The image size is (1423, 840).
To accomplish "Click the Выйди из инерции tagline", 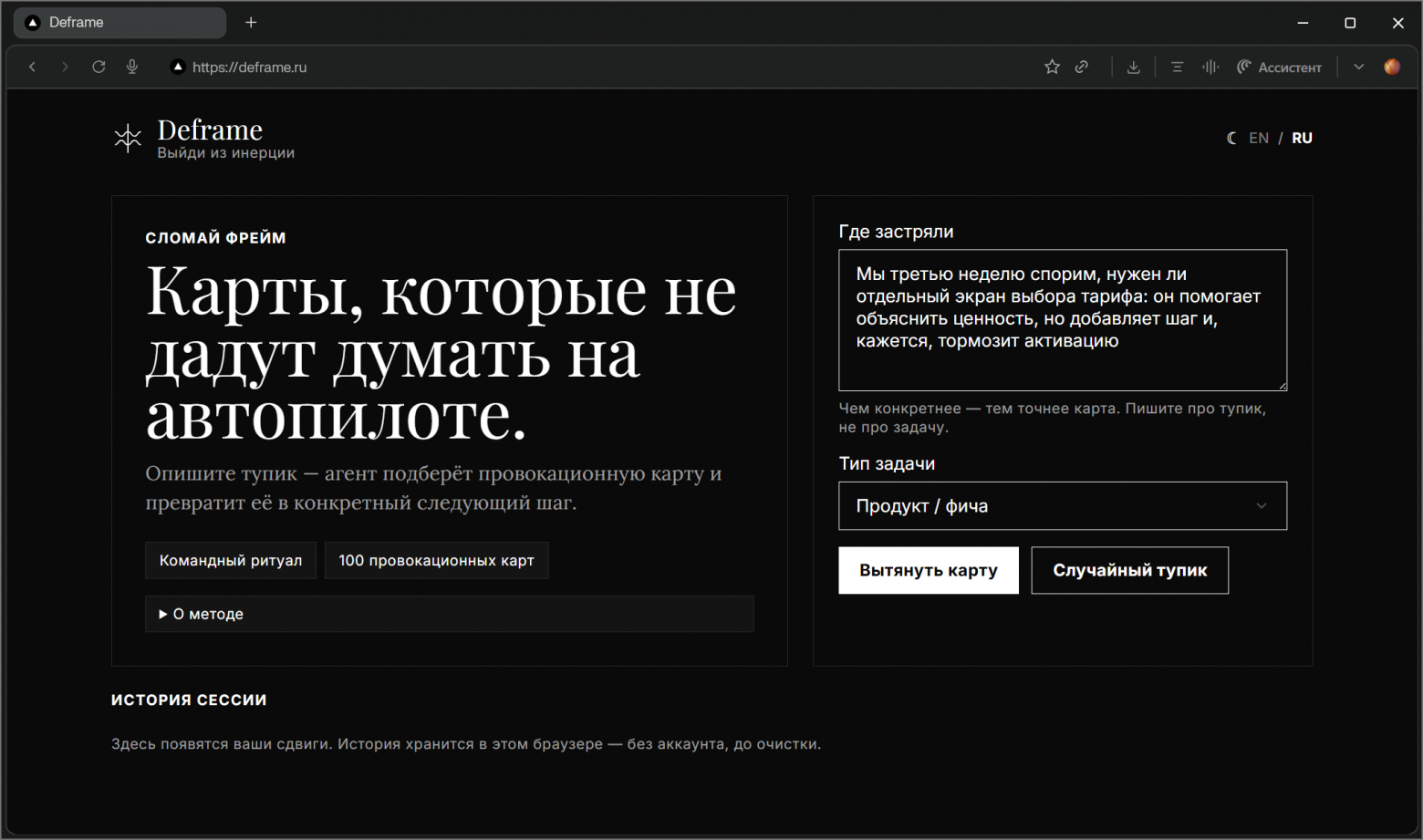I will 225,153.
